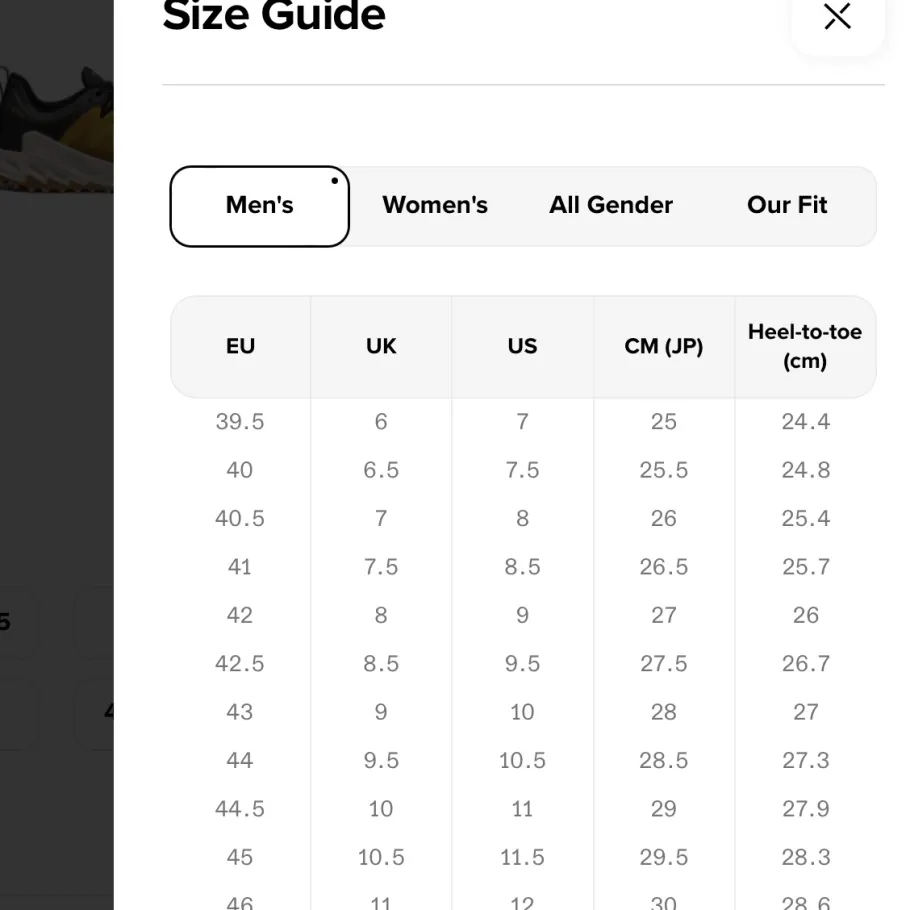910x910 pixels.
Task: Close the Size Guide panel
Action: point(837,16)
